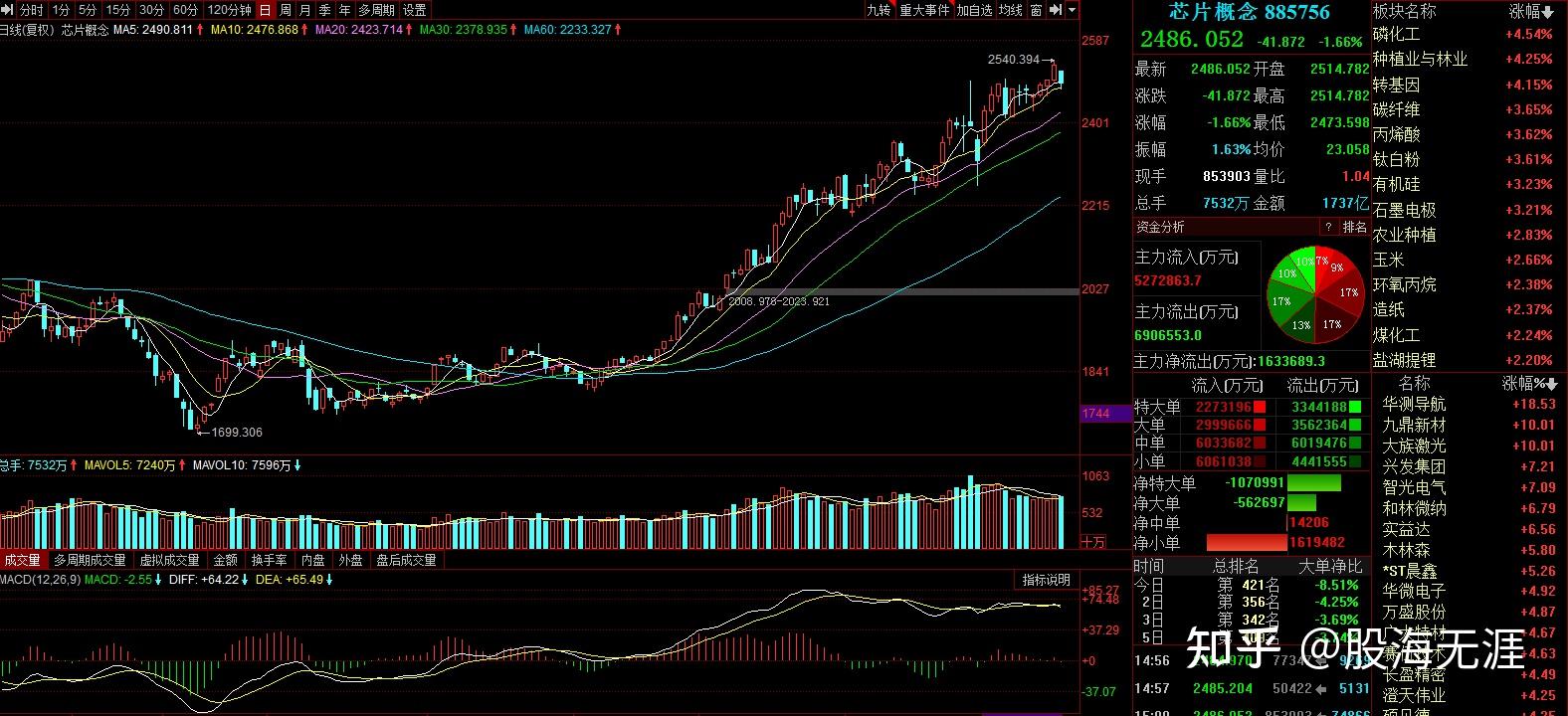Screen dimensions: 1568x716
Task: Open chart 设置 settings
Action: [x=415, y=10]
